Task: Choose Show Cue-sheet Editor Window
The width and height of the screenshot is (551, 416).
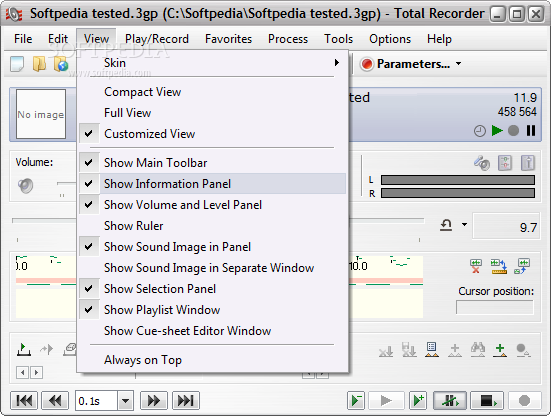Action: [x=212, y=331]
